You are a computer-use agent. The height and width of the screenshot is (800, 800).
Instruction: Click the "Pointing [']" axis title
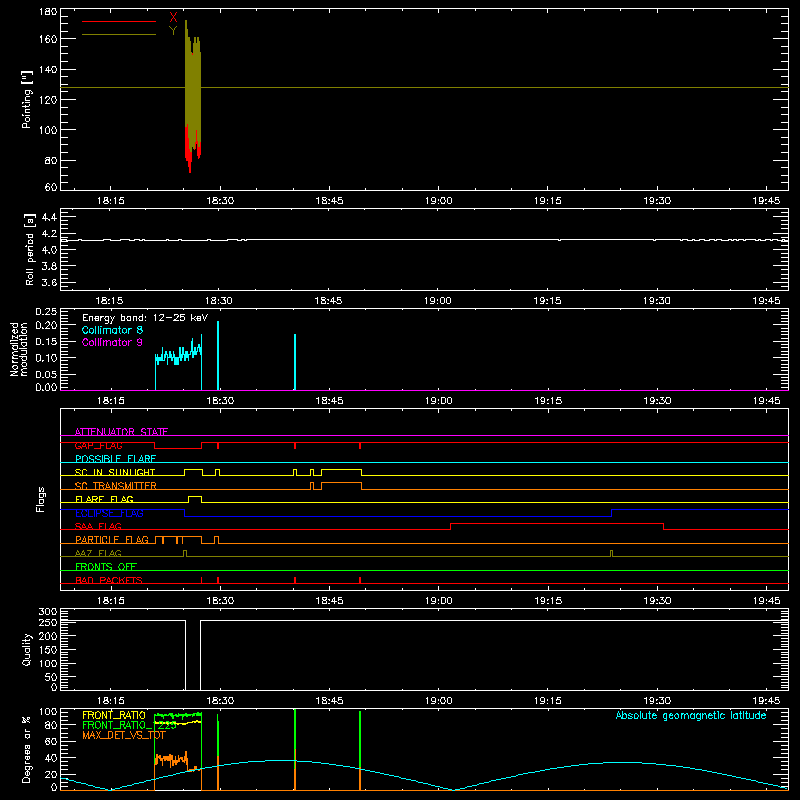pos(27,99)
